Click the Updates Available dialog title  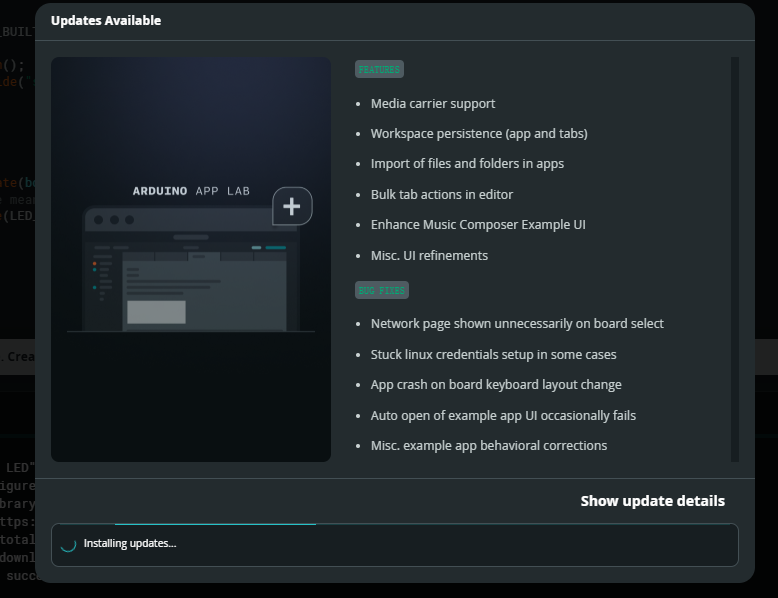(x=106, y=20)
